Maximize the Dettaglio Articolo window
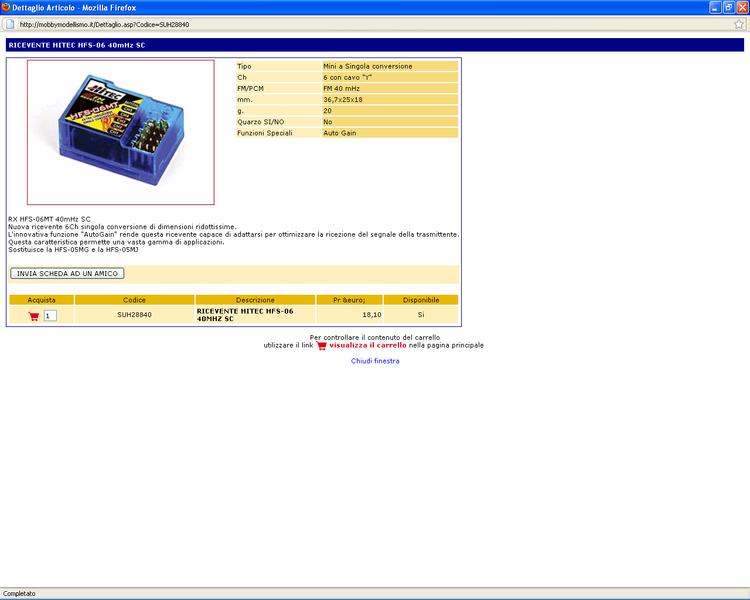 (728, 7)
